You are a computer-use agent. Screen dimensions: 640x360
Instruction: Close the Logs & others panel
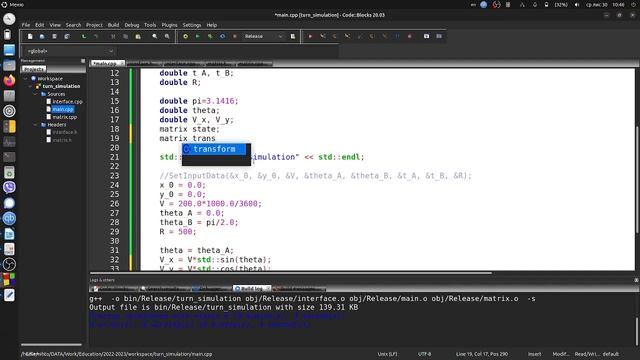[x=636, y=280]
